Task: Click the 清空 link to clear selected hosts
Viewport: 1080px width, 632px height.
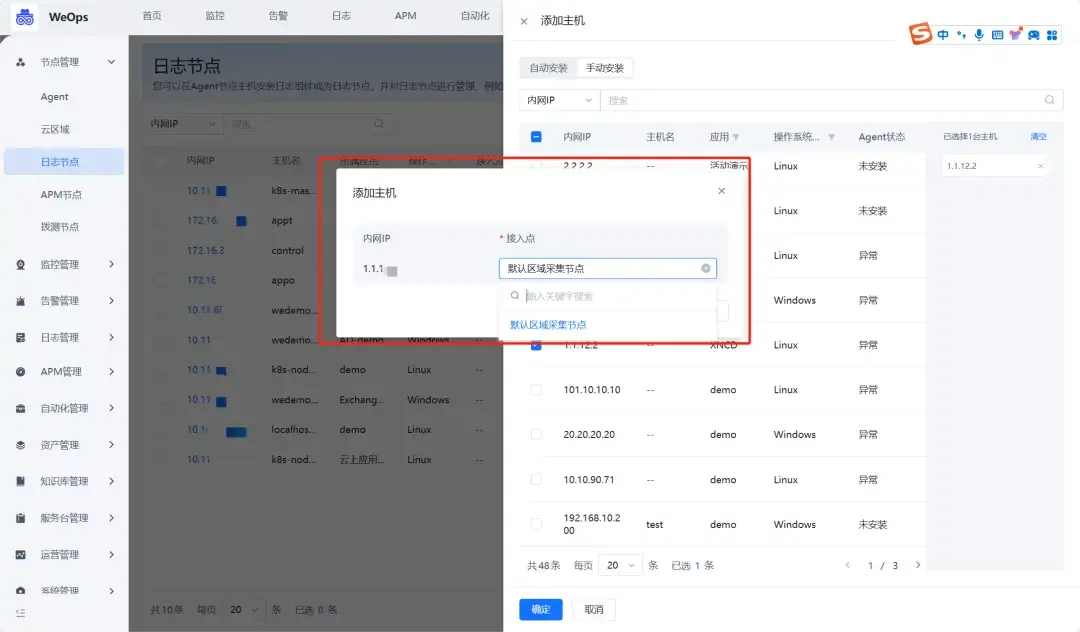Action: 1038,136
